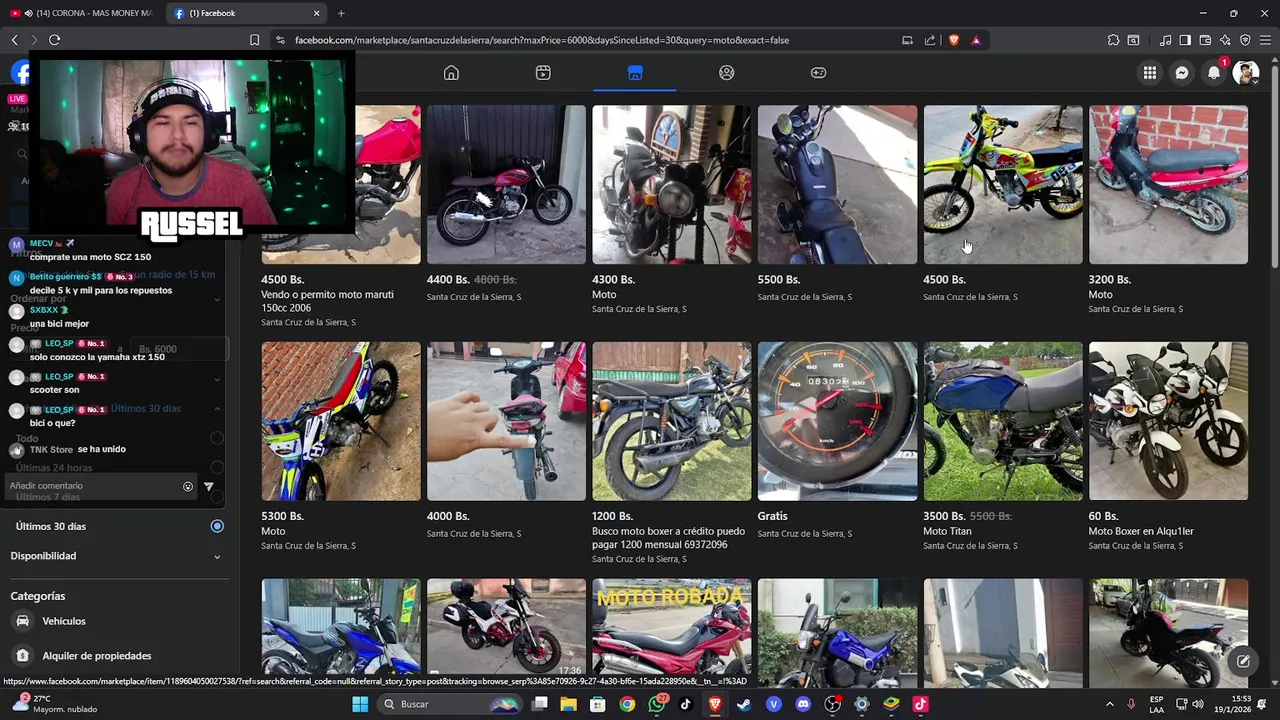The image size is (1280, 720).
Task: Open the Marketplace tab icon
Action: [635, 73]
